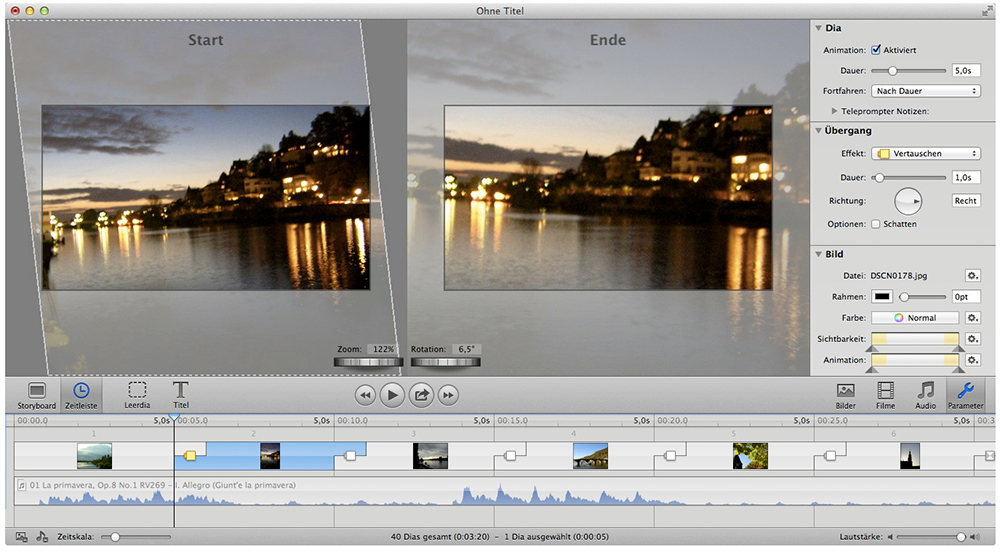Open the Filme media browser

885,394
